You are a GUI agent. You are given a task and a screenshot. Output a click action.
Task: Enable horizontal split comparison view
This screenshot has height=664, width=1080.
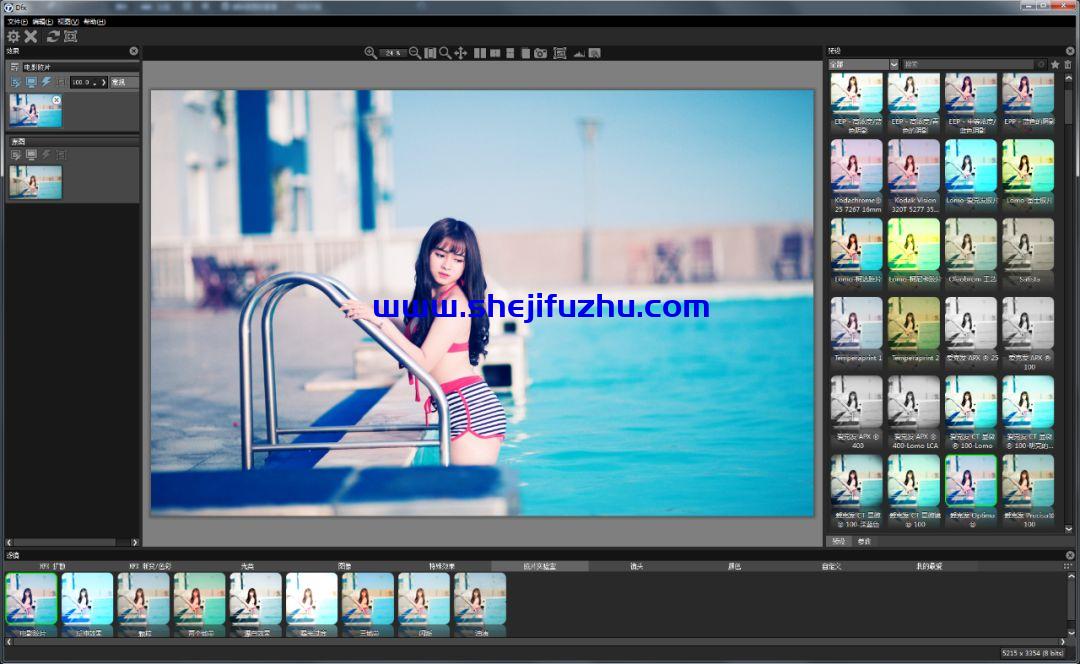point(510,53)
